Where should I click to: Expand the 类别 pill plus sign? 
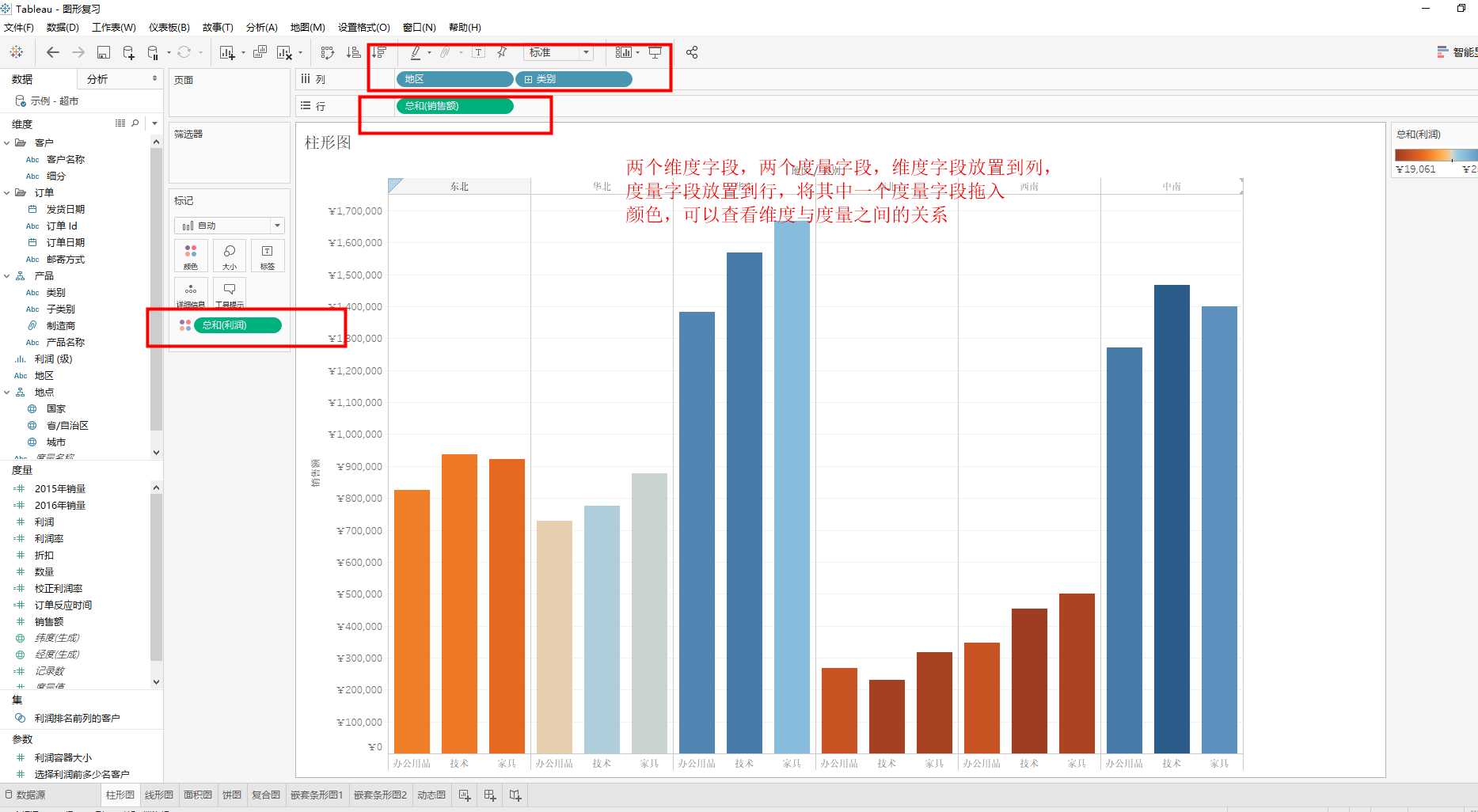(529, 79)
